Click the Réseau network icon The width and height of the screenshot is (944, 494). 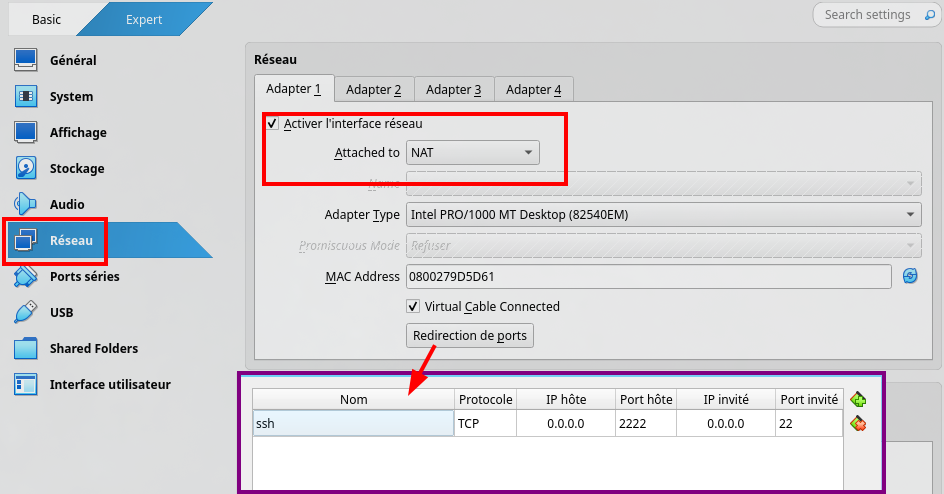(x=25, y=240)
